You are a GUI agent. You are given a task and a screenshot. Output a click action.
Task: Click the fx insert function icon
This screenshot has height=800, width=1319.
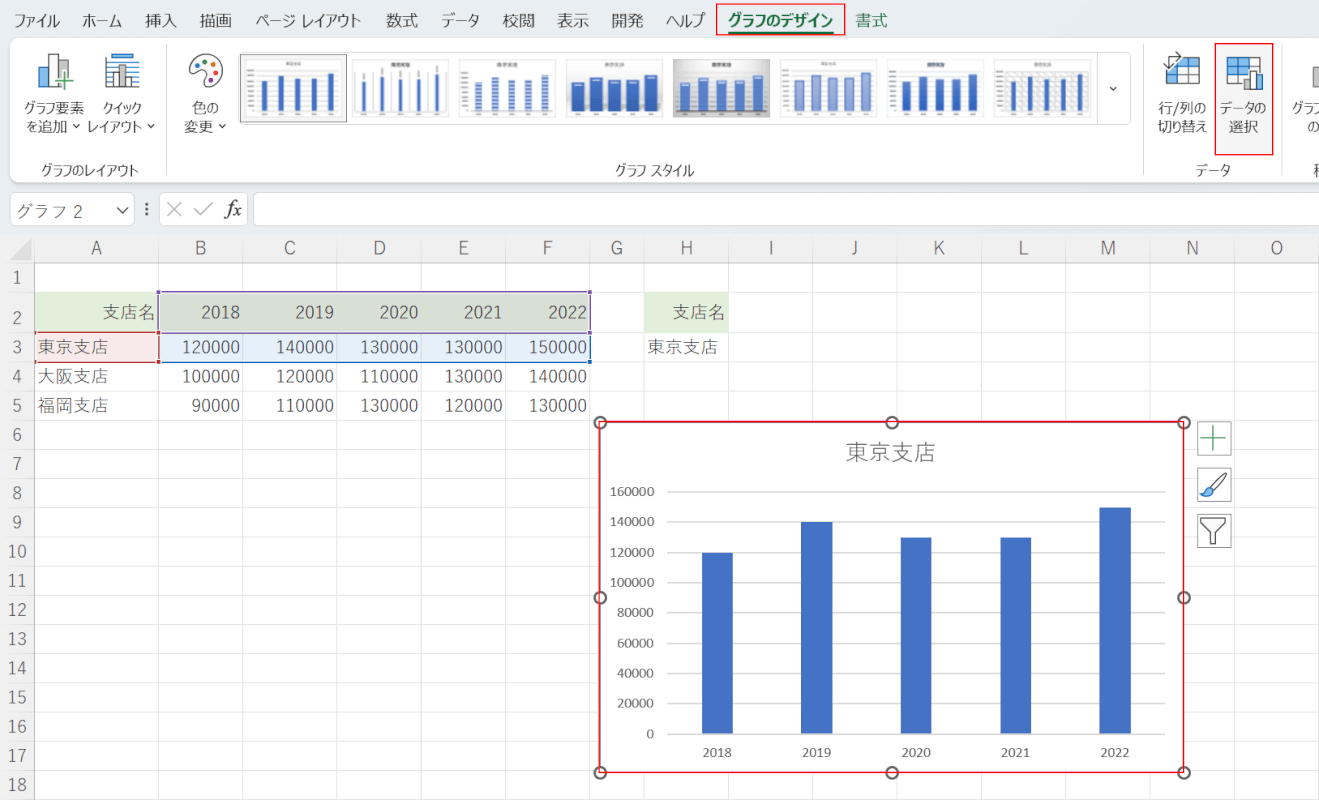coord(233,209)
